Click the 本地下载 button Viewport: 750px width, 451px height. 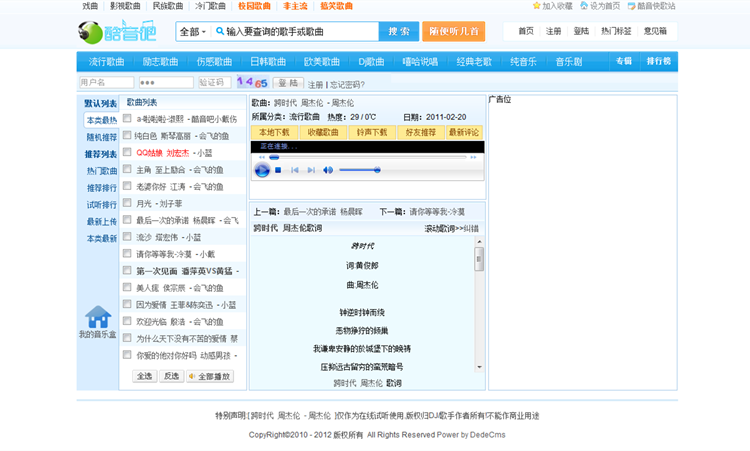(275, 132)
